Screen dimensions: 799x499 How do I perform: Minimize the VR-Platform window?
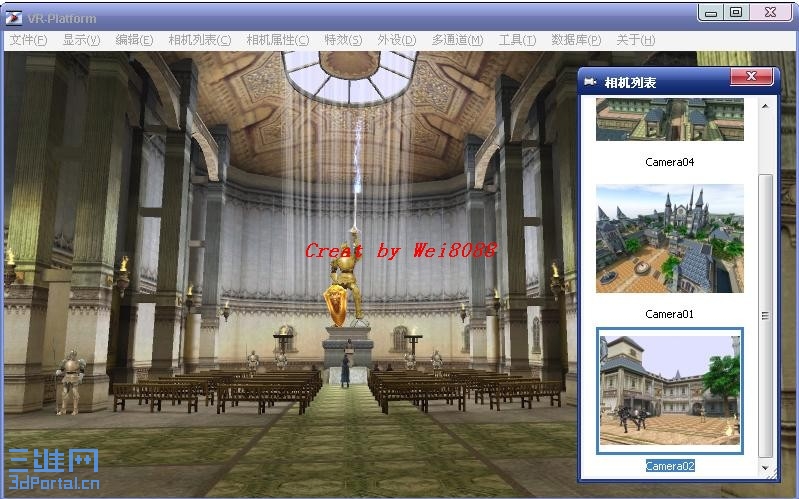(711, 12)
